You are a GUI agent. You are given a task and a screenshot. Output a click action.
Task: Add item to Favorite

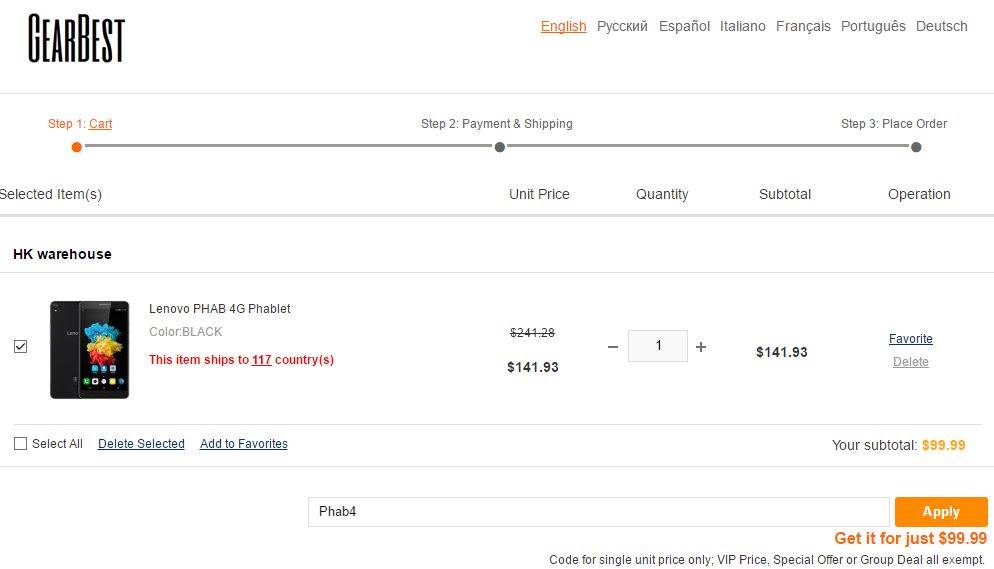pos(910,339)
